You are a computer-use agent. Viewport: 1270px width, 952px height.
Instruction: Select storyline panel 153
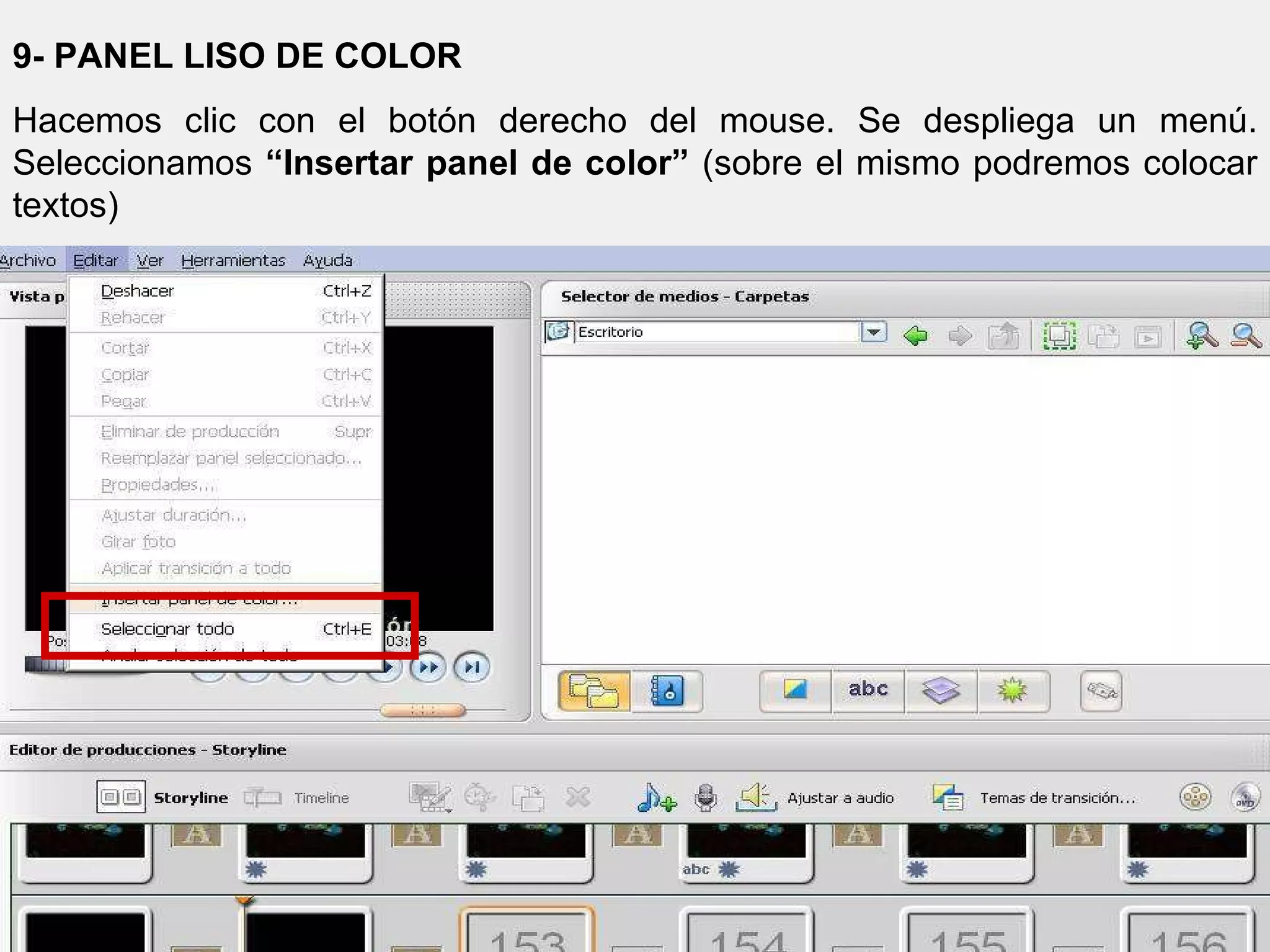tap(527, 929)
